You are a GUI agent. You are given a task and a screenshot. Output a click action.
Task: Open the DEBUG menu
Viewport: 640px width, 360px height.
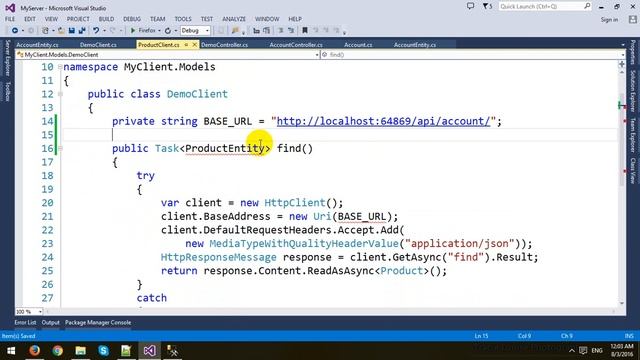click(132, 19)
